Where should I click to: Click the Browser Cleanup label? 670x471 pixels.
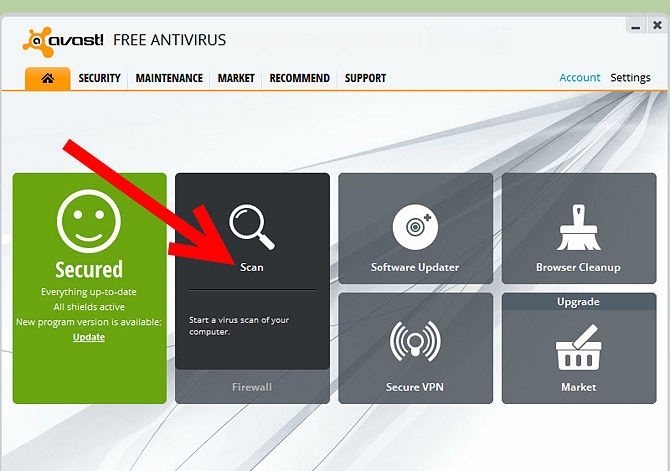coord(578,268)
